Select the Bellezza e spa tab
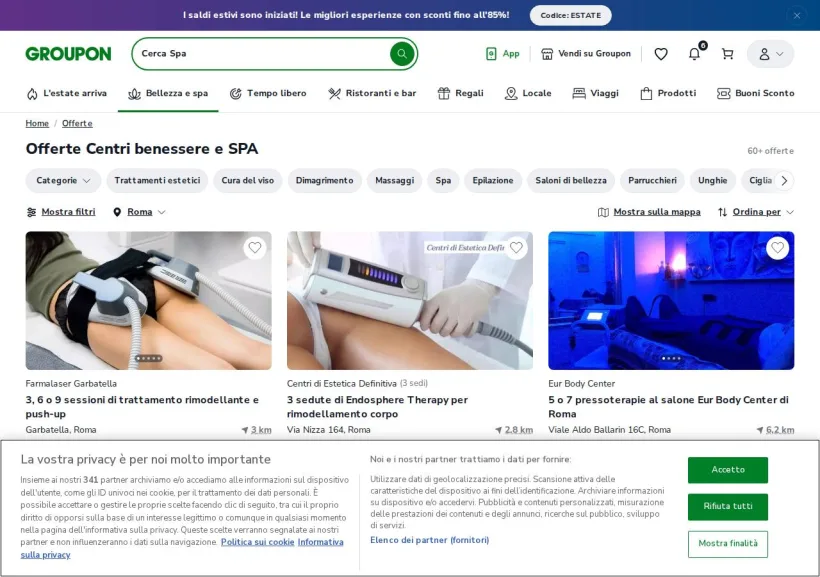This screenshot has height=577, width=820. 168,93
